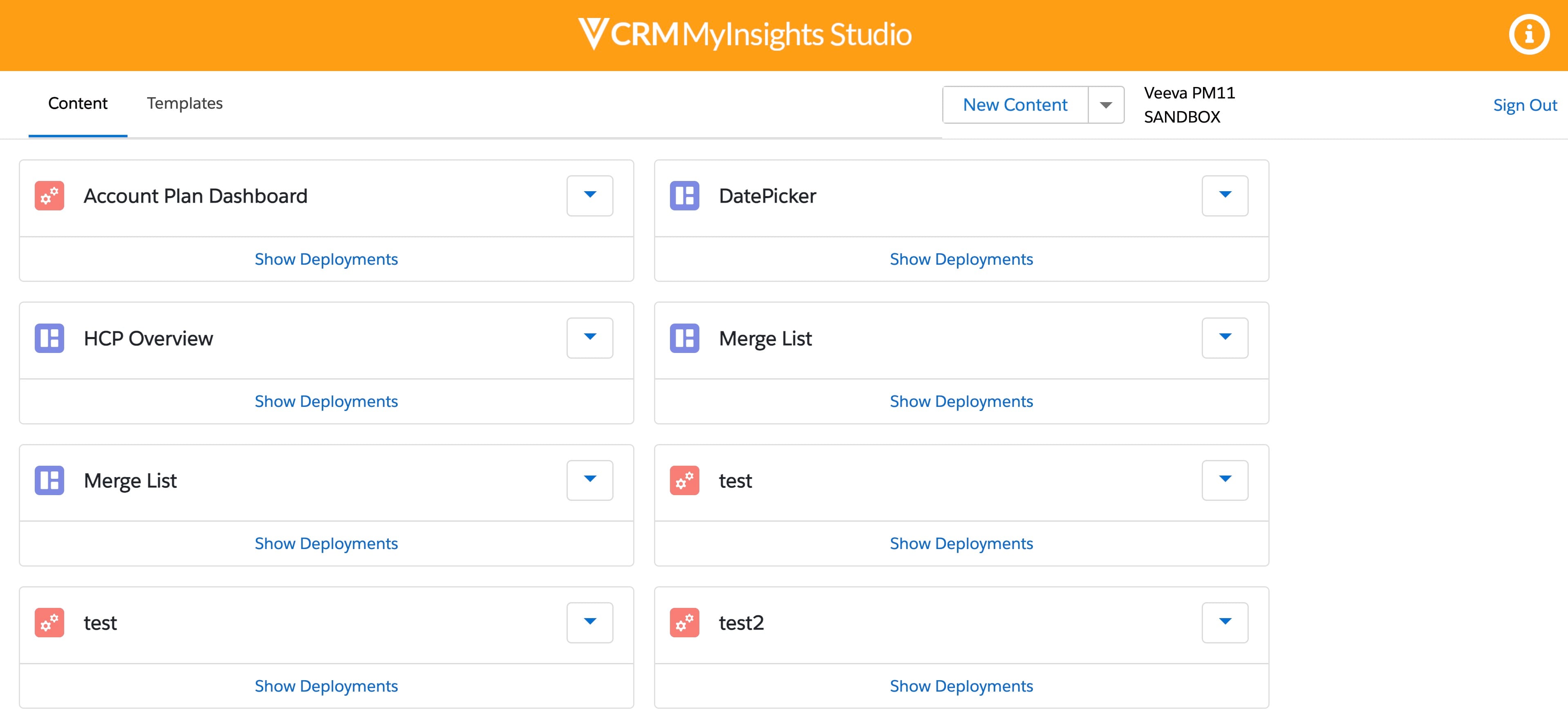Click the DatePicker purple layout icon
This screenshot has height=719, width=1568.
pos(685,196)
